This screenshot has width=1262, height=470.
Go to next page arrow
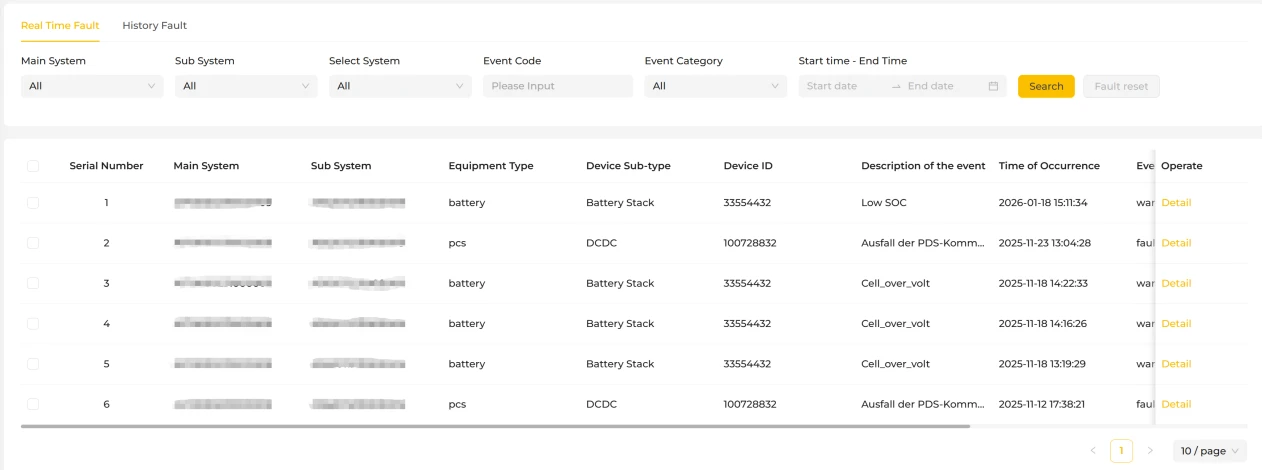(x=1150, y=451)
